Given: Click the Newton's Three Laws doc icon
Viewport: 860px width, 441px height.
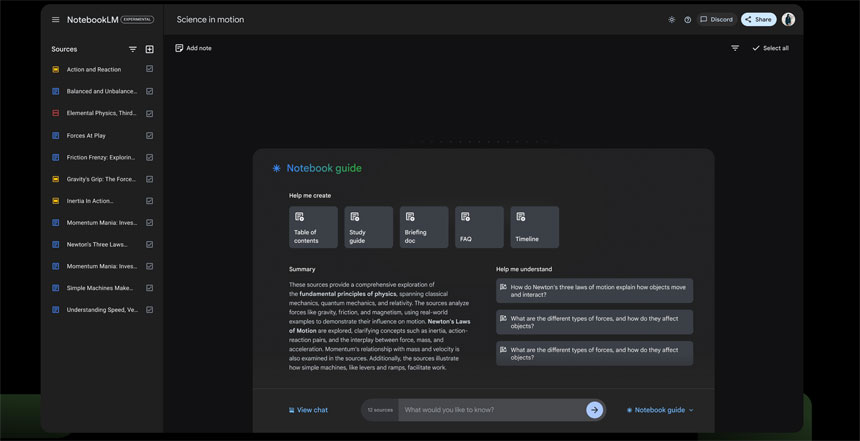Looking at the screenshot, I should pyautogui.click(x=55, y=245).
